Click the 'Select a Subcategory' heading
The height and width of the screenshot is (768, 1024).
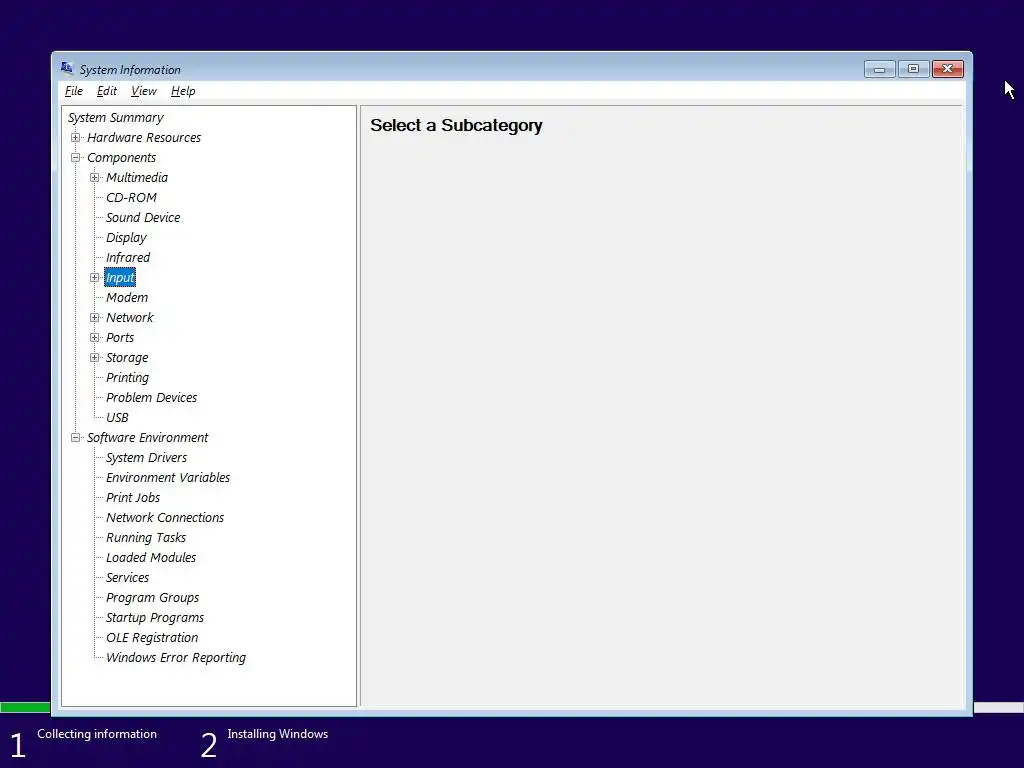tap(456, 125)
